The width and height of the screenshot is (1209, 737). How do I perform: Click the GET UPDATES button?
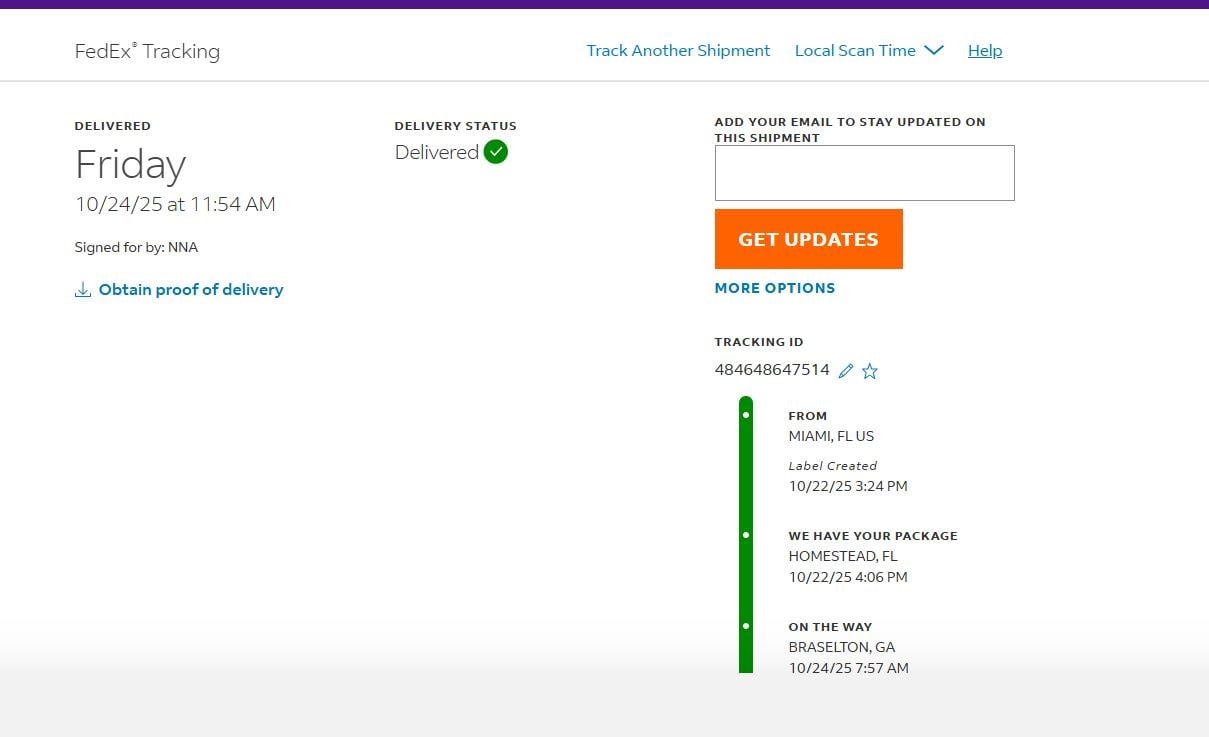809,239
